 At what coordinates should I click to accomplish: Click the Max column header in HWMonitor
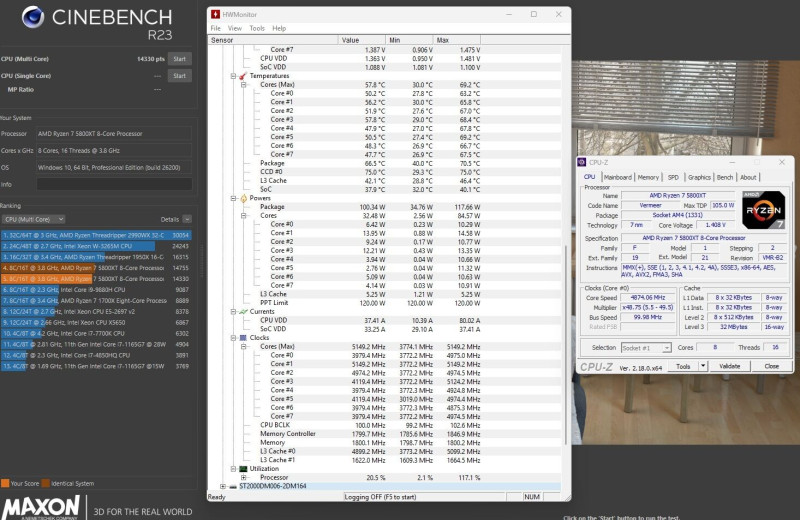click(457, 40)
